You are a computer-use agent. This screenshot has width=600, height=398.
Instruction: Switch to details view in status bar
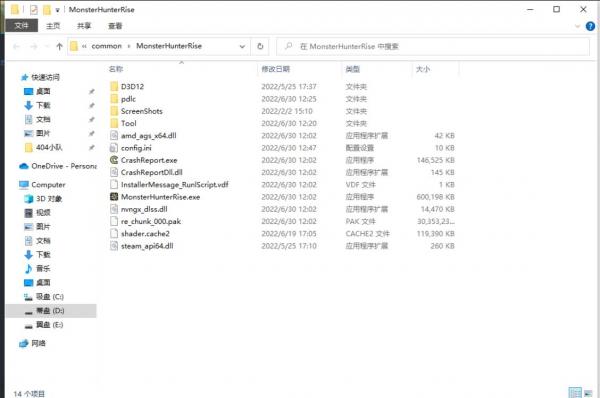[x=575, y=393]
